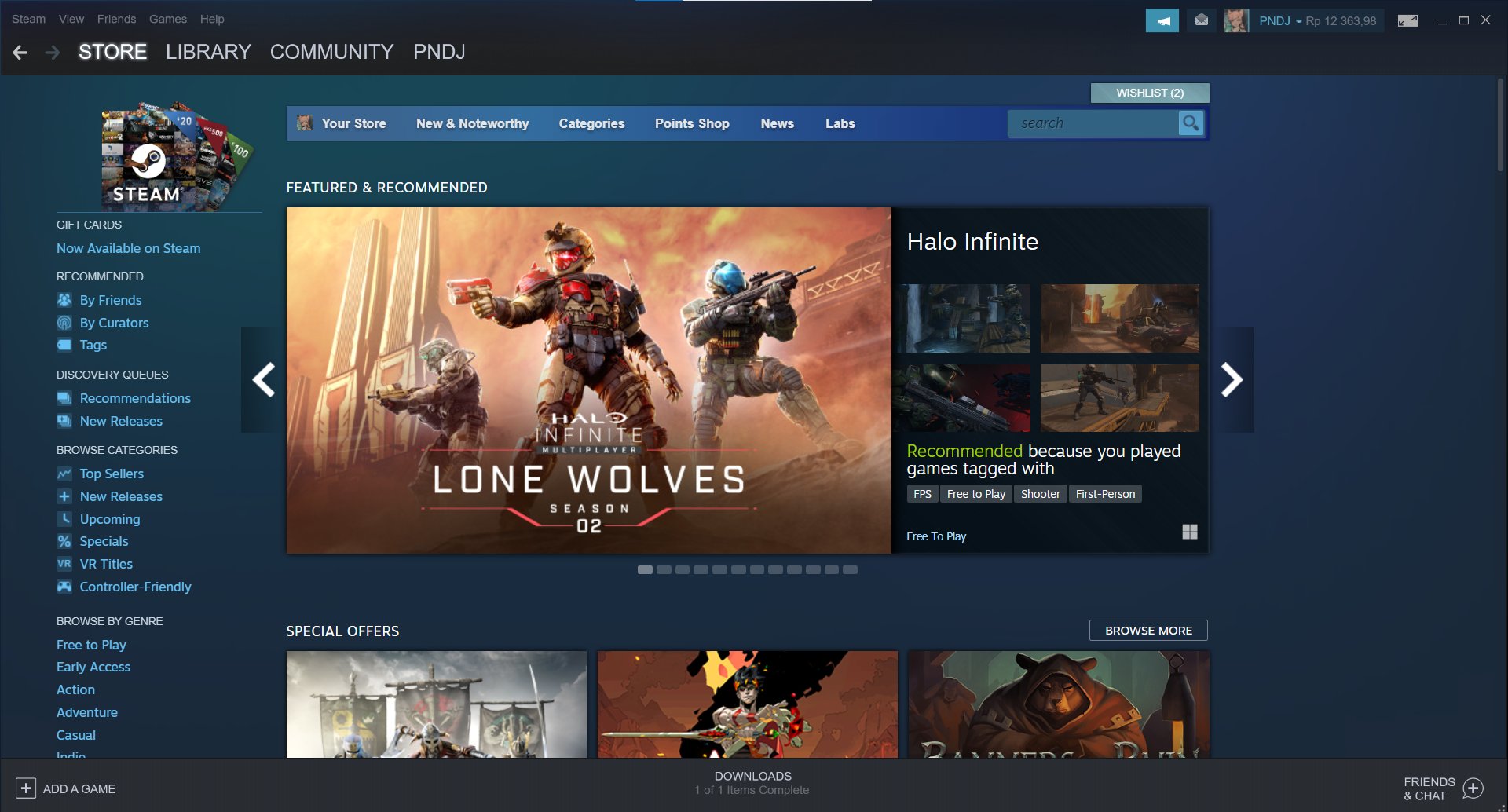The image size is (1508, 812).
Task: Browse New Releases under Browse Categories
Action: coord(121,496)
